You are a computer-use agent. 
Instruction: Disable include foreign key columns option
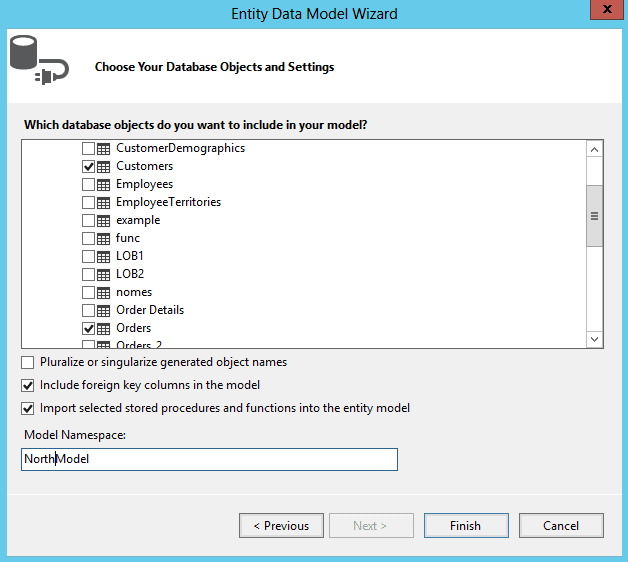tap(27, 385)
